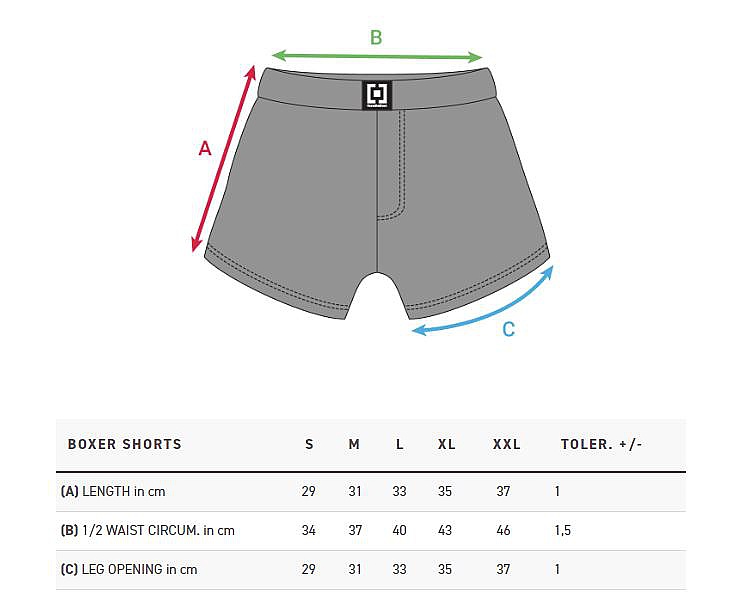
Task: Select the (C) LEG OPENING row label
Action: pyautogui.click(x=128, y=569)
